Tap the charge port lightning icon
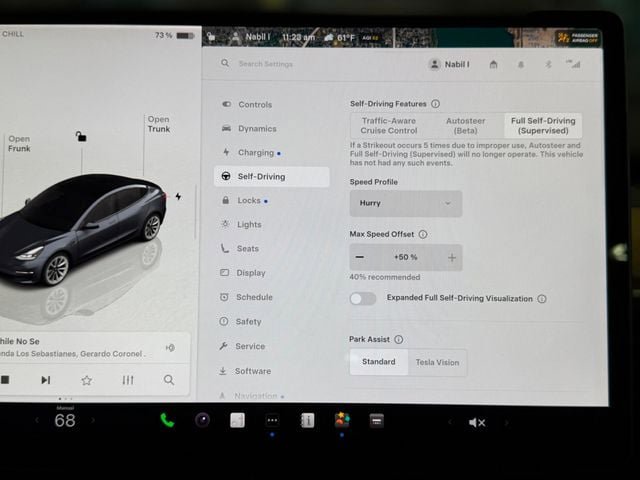 click(178, 196)
